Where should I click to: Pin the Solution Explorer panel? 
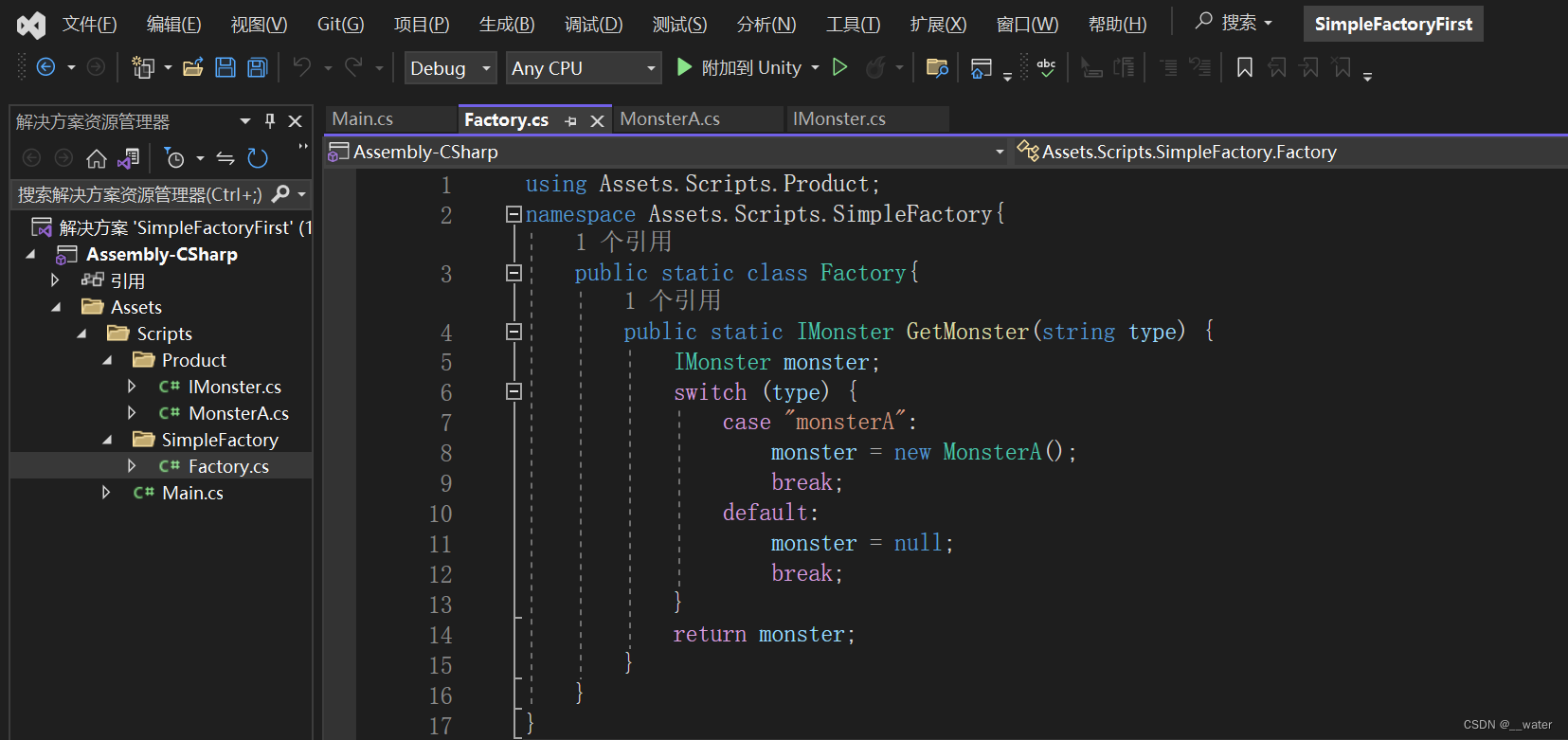pos(270,121)
